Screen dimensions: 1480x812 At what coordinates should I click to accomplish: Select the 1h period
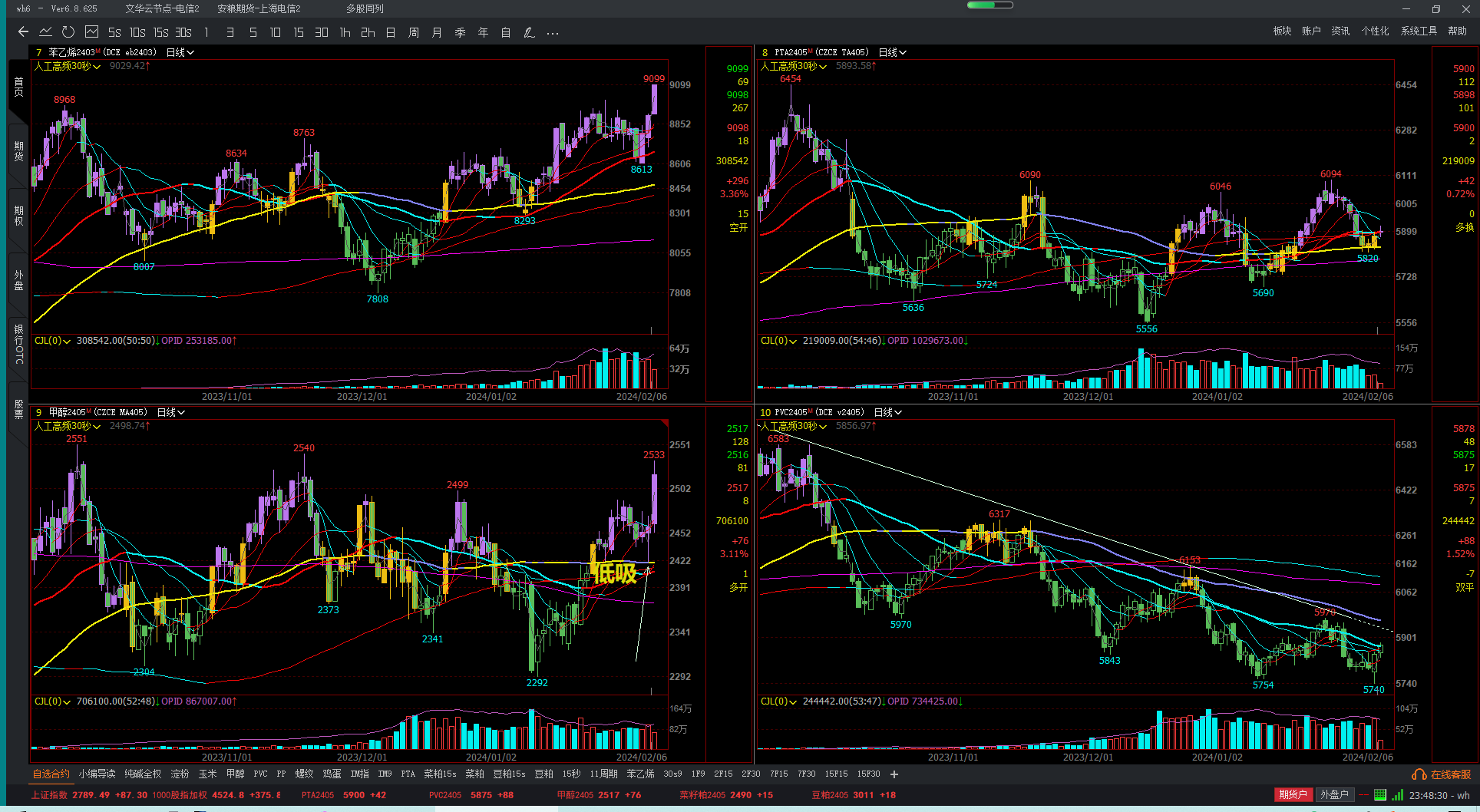pyautogui.click(x=345, y=32)
